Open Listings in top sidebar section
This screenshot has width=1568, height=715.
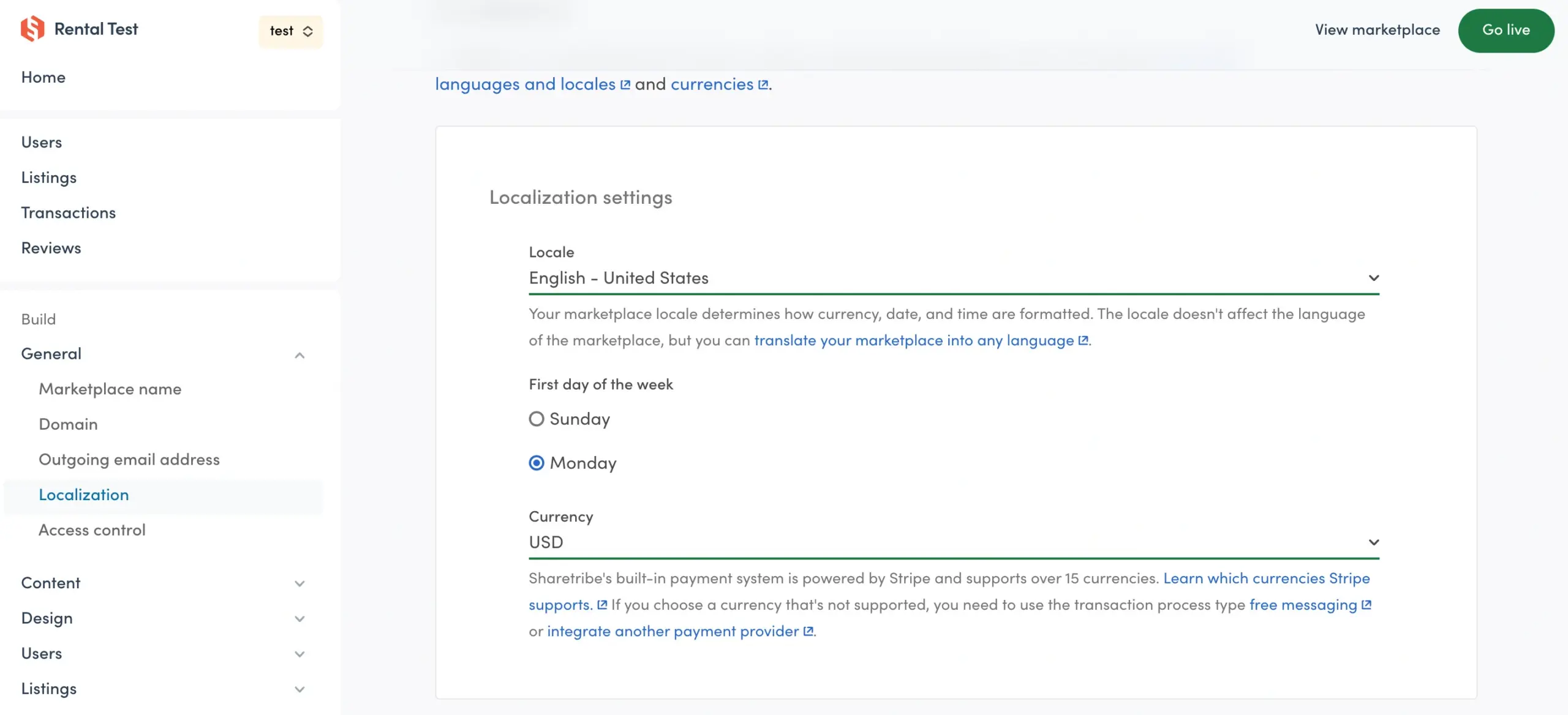(49, 178)
